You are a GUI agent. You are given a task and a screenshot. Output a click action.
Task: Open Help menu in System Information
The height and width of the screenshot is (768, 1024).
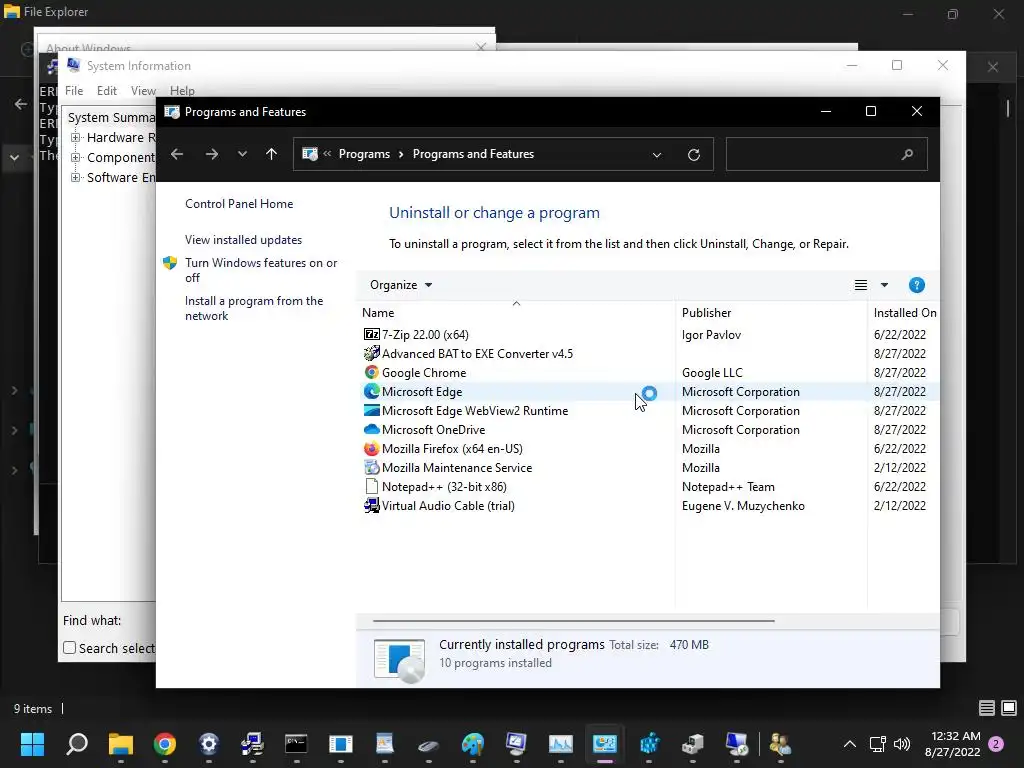point(182,91)
